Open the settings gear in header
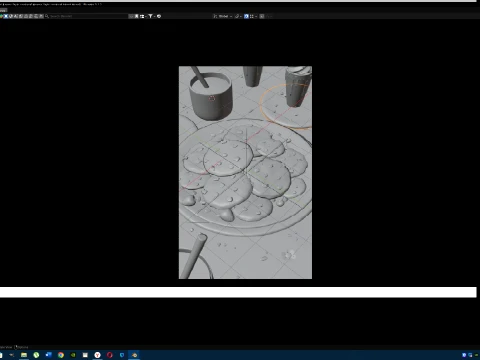This screenshot has height=360, width=480. (x=159, y=16)
